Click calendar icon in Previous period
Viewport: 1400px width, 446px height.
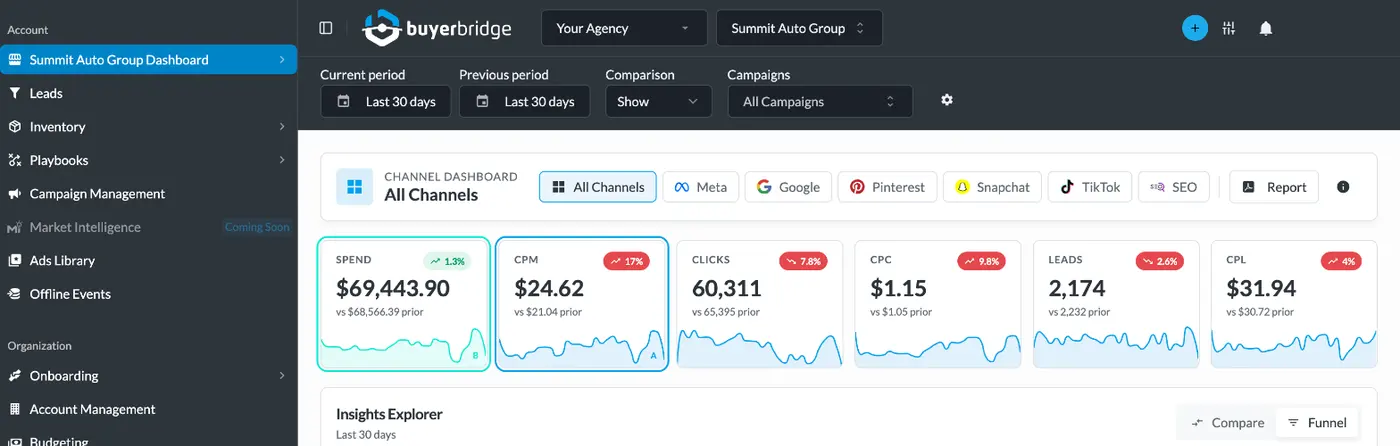click(482, 101)
